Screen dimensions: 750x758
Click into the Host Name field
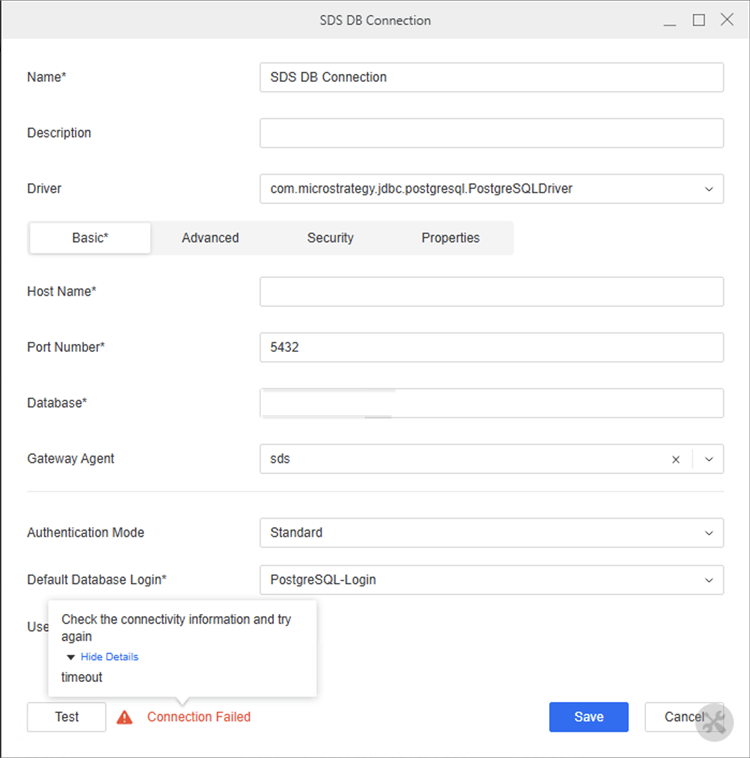point(491,291)
